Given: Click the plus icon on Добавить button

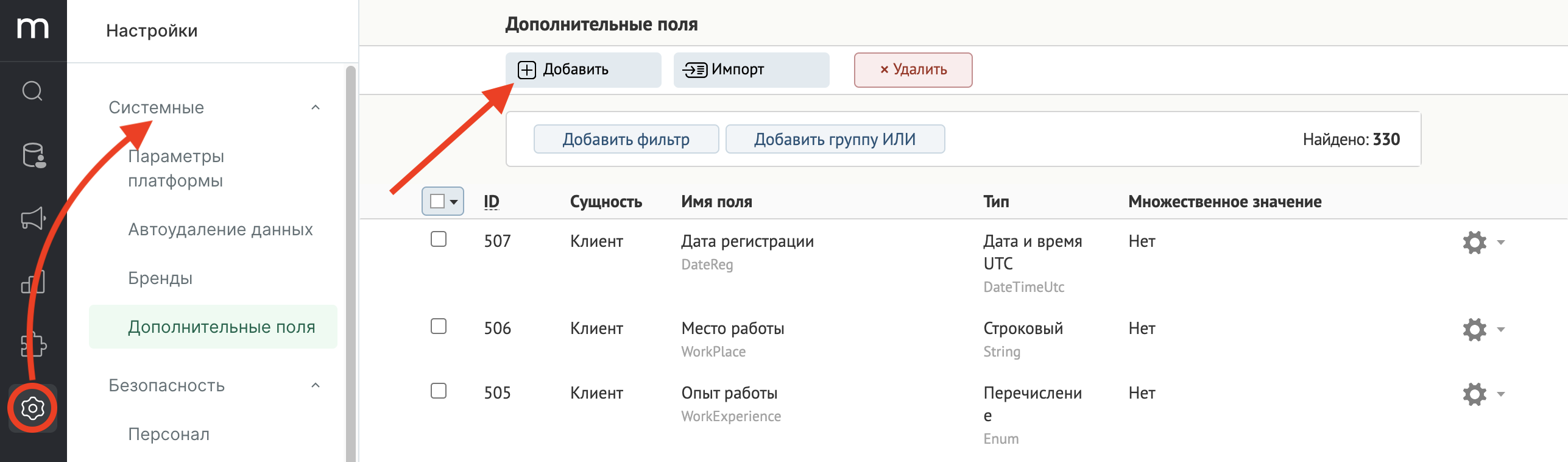Looking at the screenshot, I should pyautogui.click(x=527, y=70).
